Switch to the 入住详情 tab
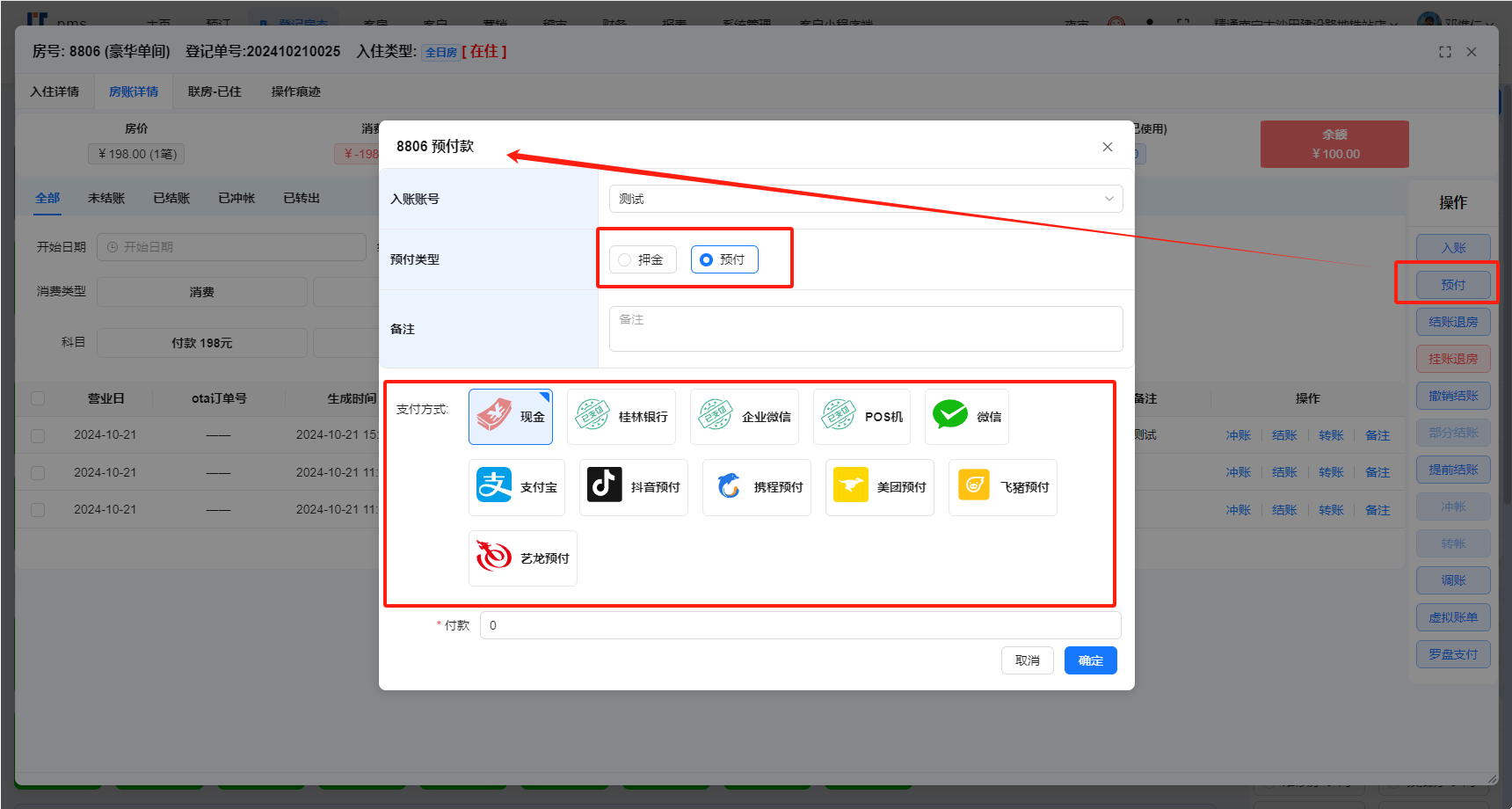Image resolution: width=1512 pixels, height=809 pixels. click(55, 91)
